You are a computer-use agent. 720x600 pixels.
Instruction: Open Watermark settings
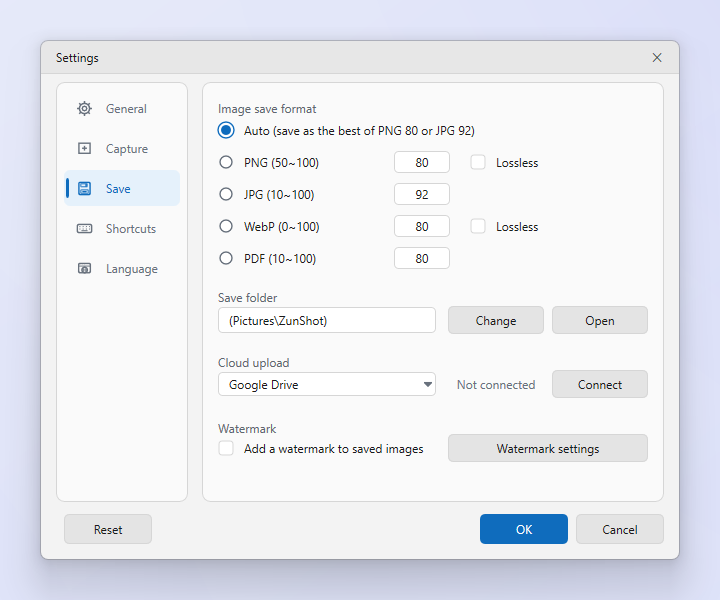coord(548,448)
